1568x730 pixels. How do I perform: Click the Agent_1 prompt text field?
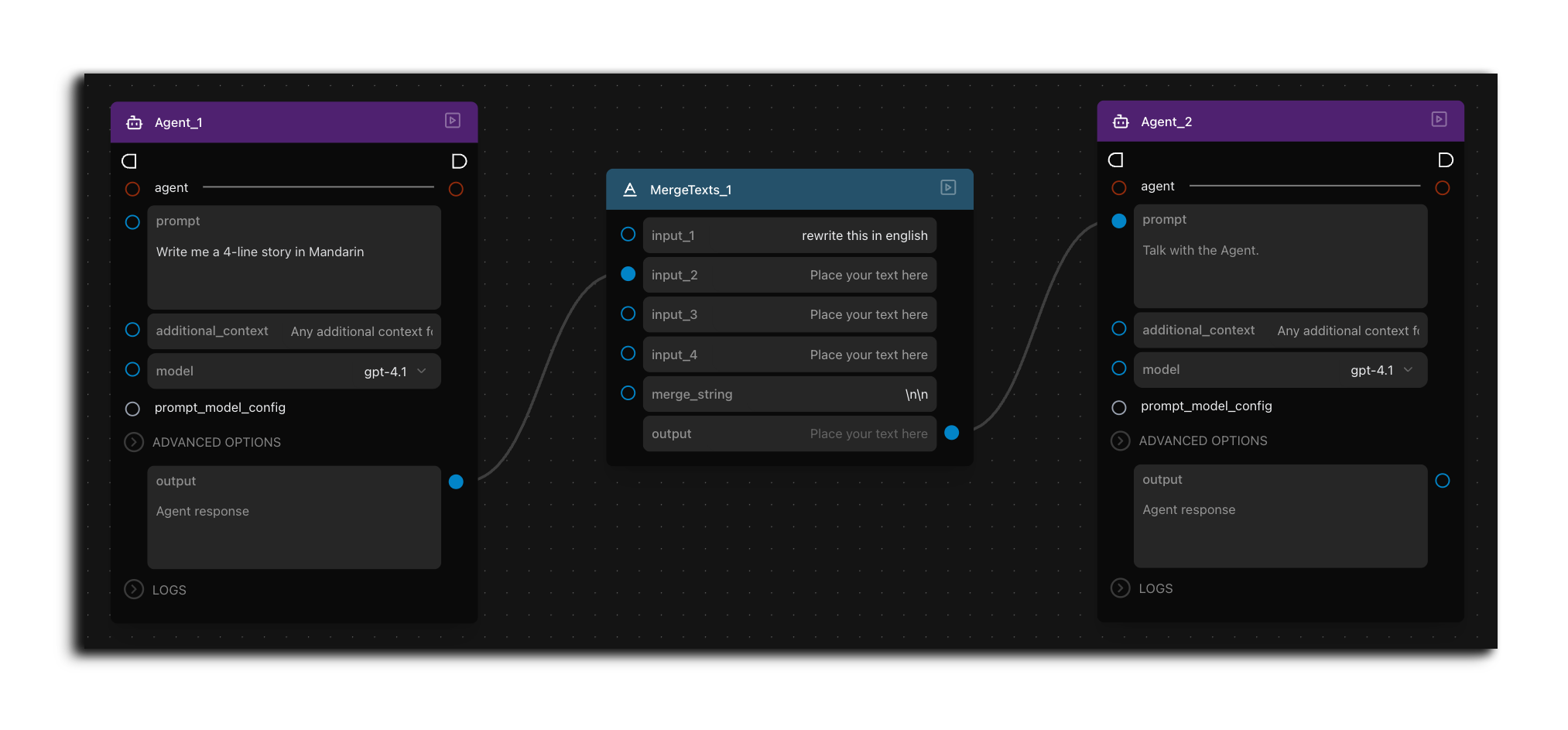pyautogui.click(x=294, y=258)
